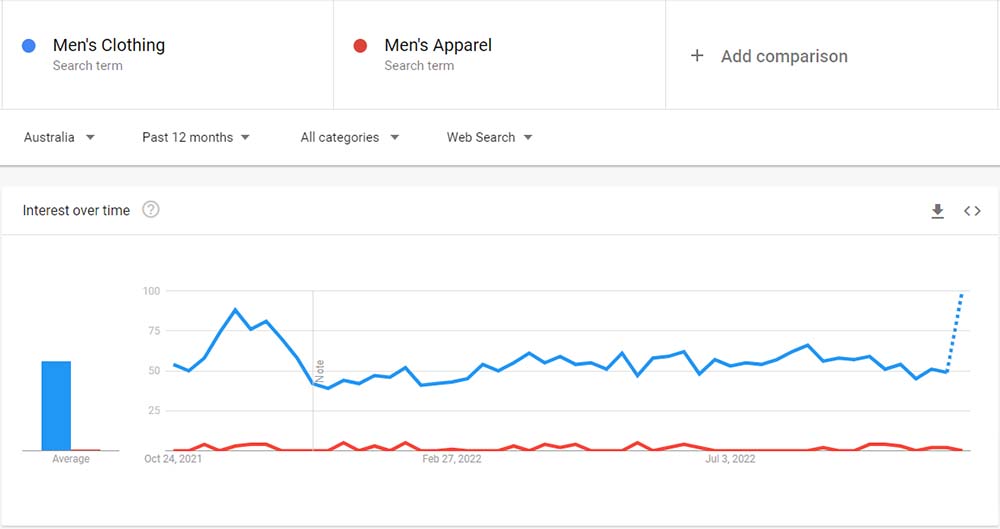The height and width of the screenshot is (529, 1000).
Task: Click the plus icon for comparison
Action: (697, 56)
